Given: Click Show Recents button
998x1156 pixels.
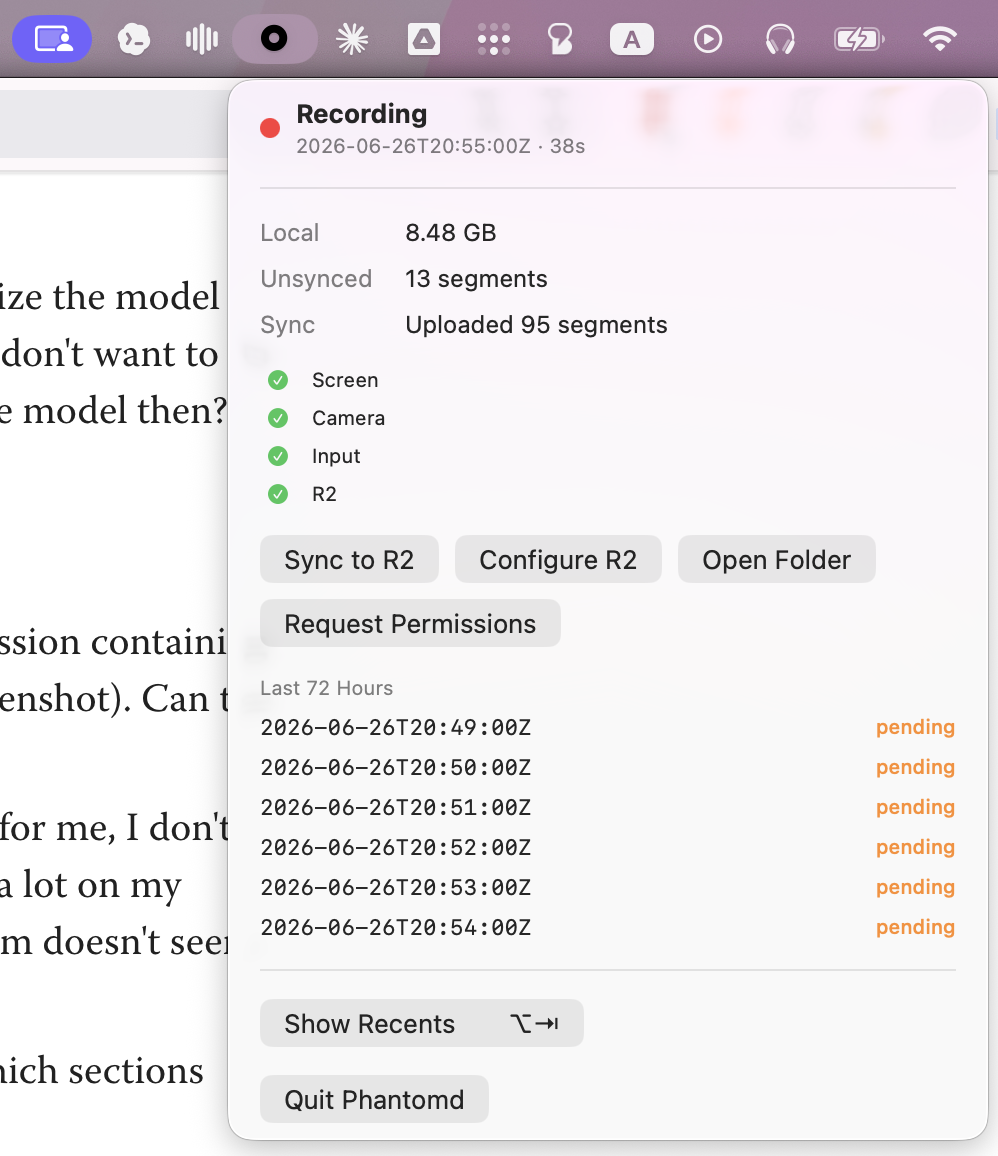Looking at the screenshot, I should [x=422, y=1023].
